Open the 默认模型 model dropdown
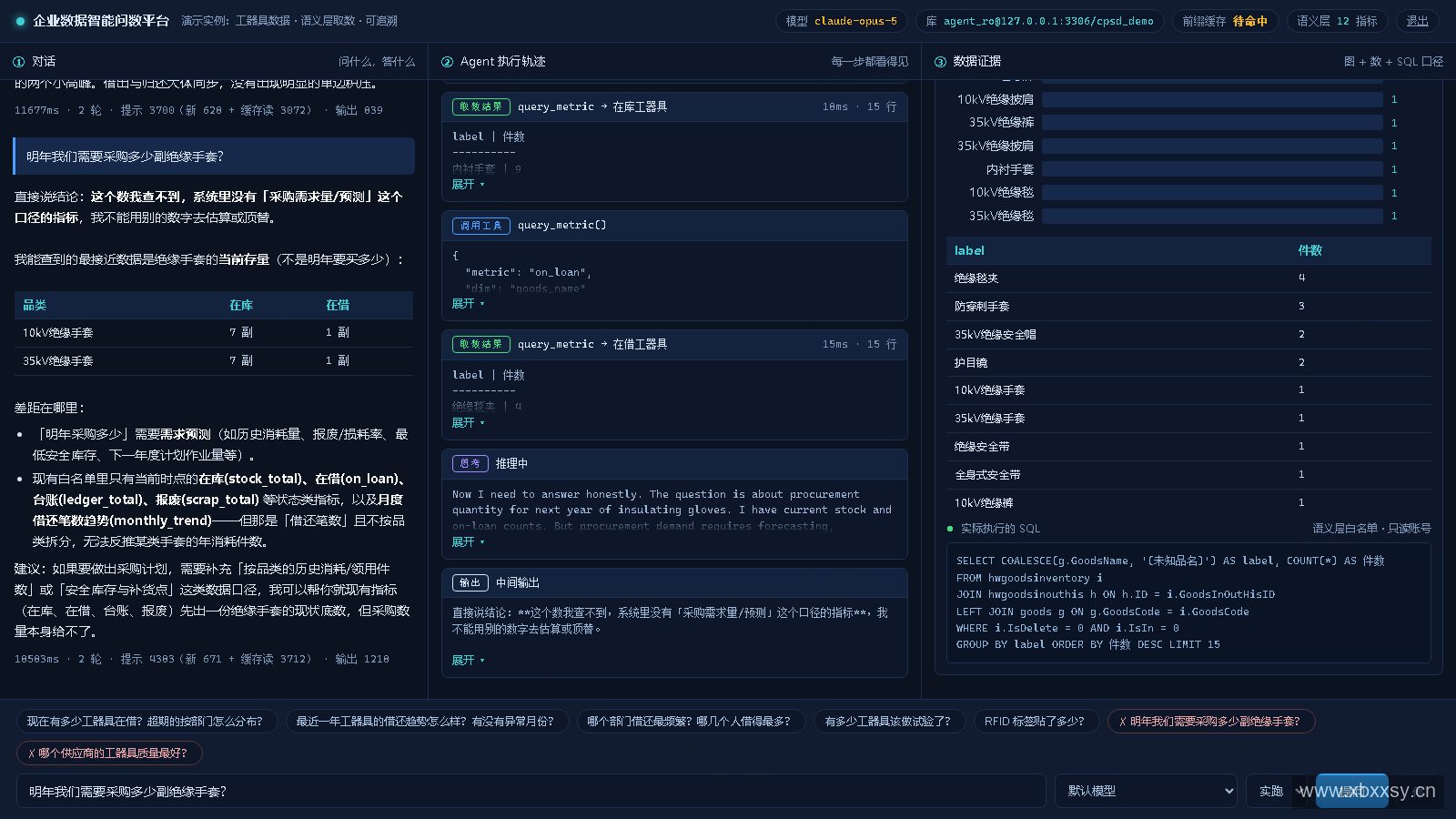Screen dimensions: 1456x819 pos(1146,791)
